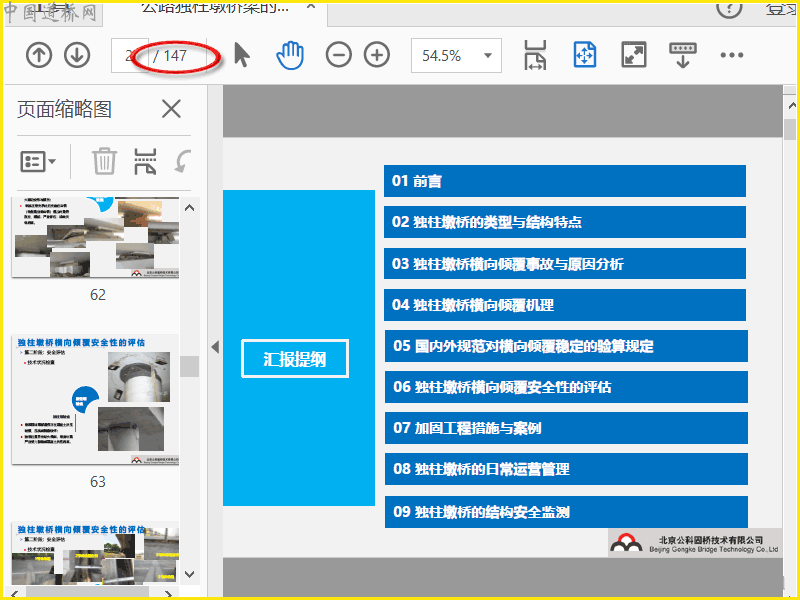
Task: Rotate page with curved arrow icon
Action: tap(183, 161)
